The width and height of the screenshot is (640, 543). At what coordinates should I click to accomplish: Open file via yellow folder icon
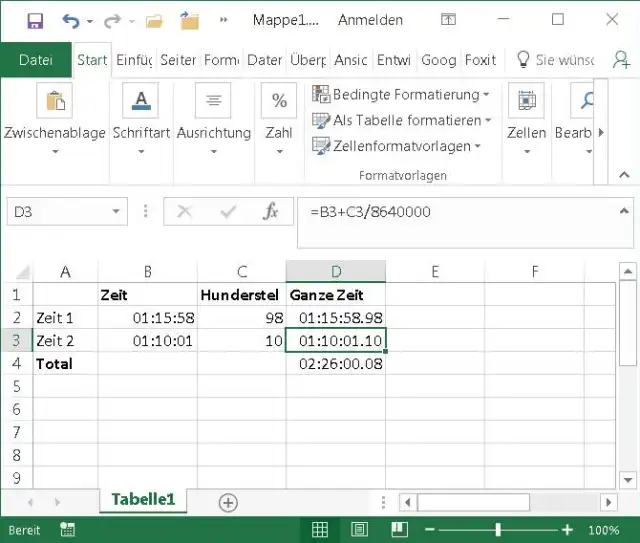click(x=154, y=20)
